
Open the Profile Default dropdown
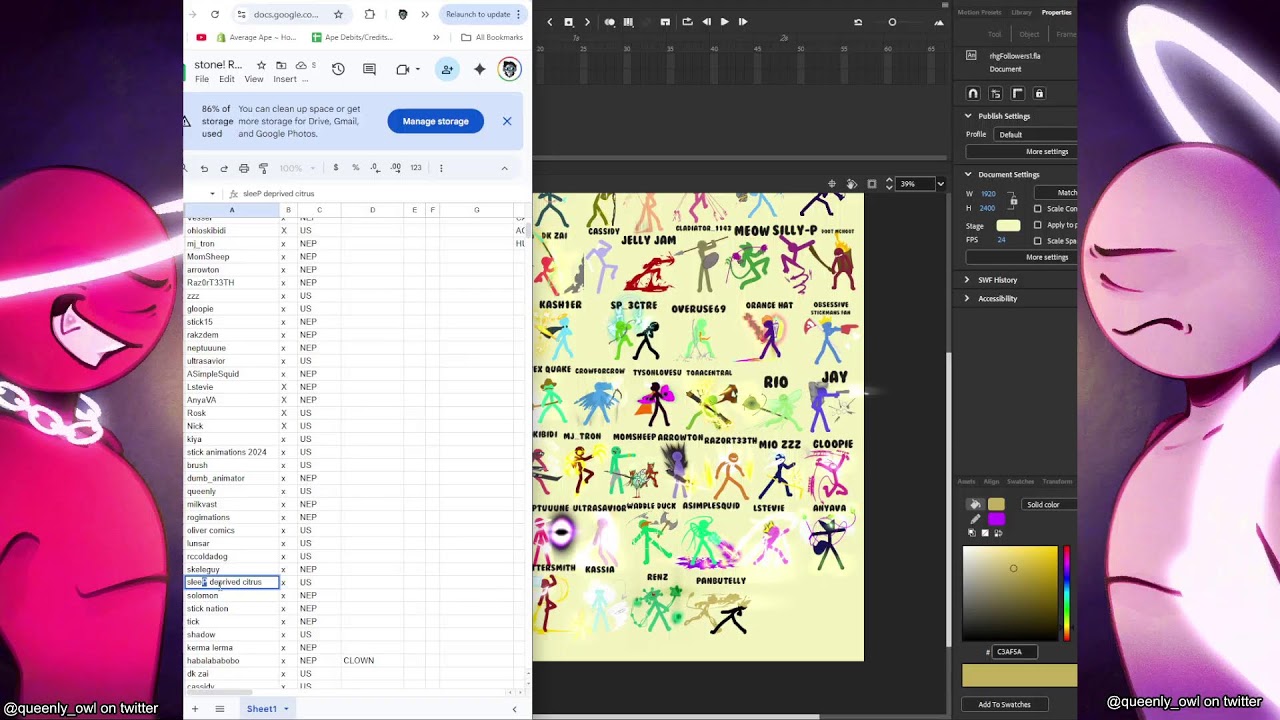1035,134
